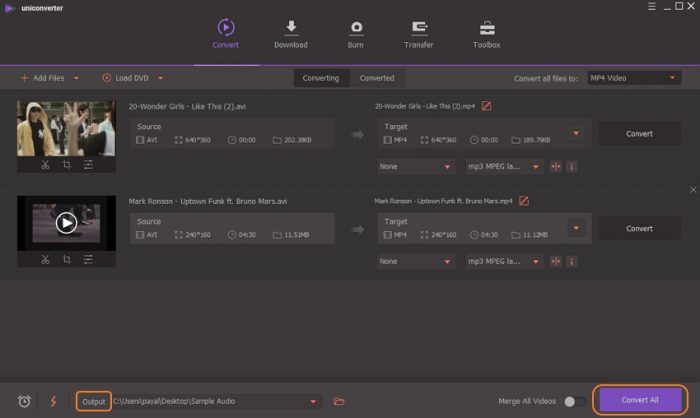The image size is (700, 418).
Task: Show info for Uptown Funk file
Action: (x=571, y=261)
